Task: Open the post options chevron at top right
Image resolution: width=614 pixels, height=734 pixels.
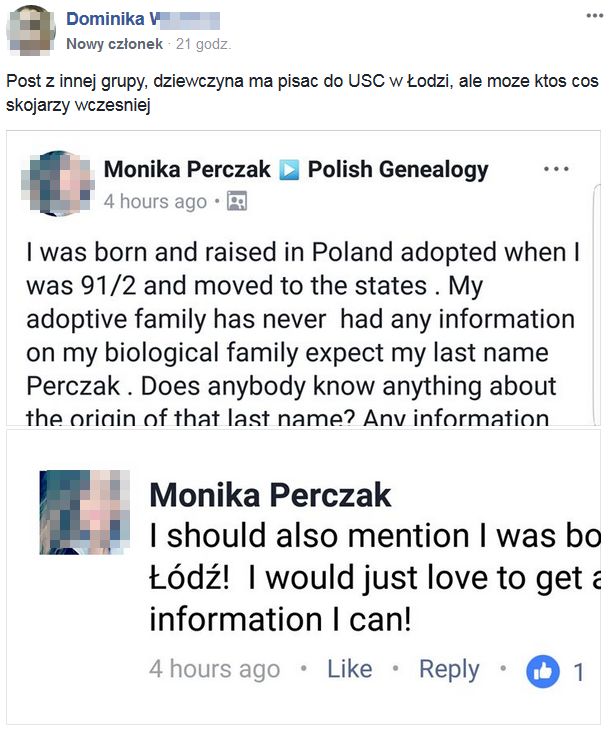Action: [x=594, y=18]
